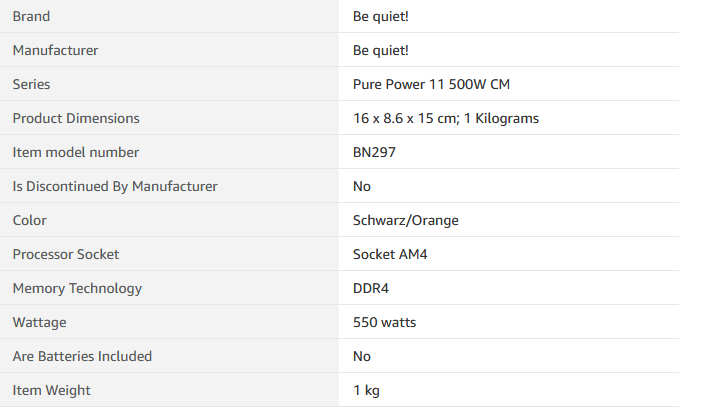Screen dimensions: 704x410
Task: Select the DDR4 value
Action: [x=371, y=288]
